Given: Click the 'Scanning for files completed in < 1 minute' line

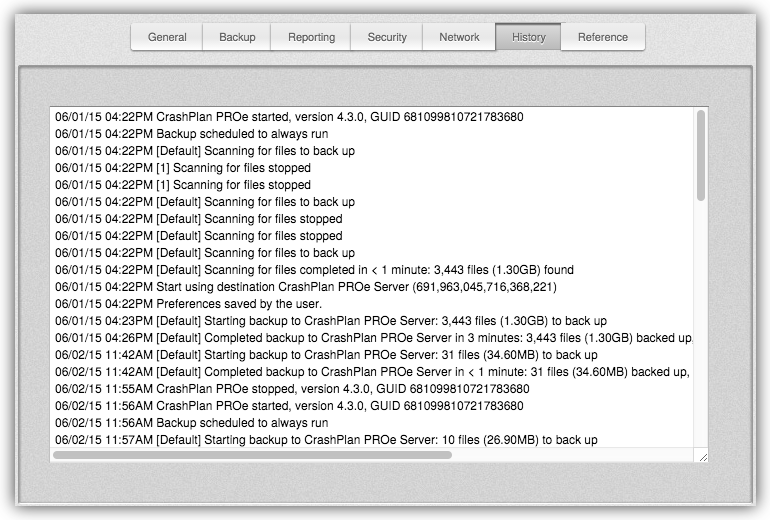Looking at the screenshot, I should click(314, 270).
